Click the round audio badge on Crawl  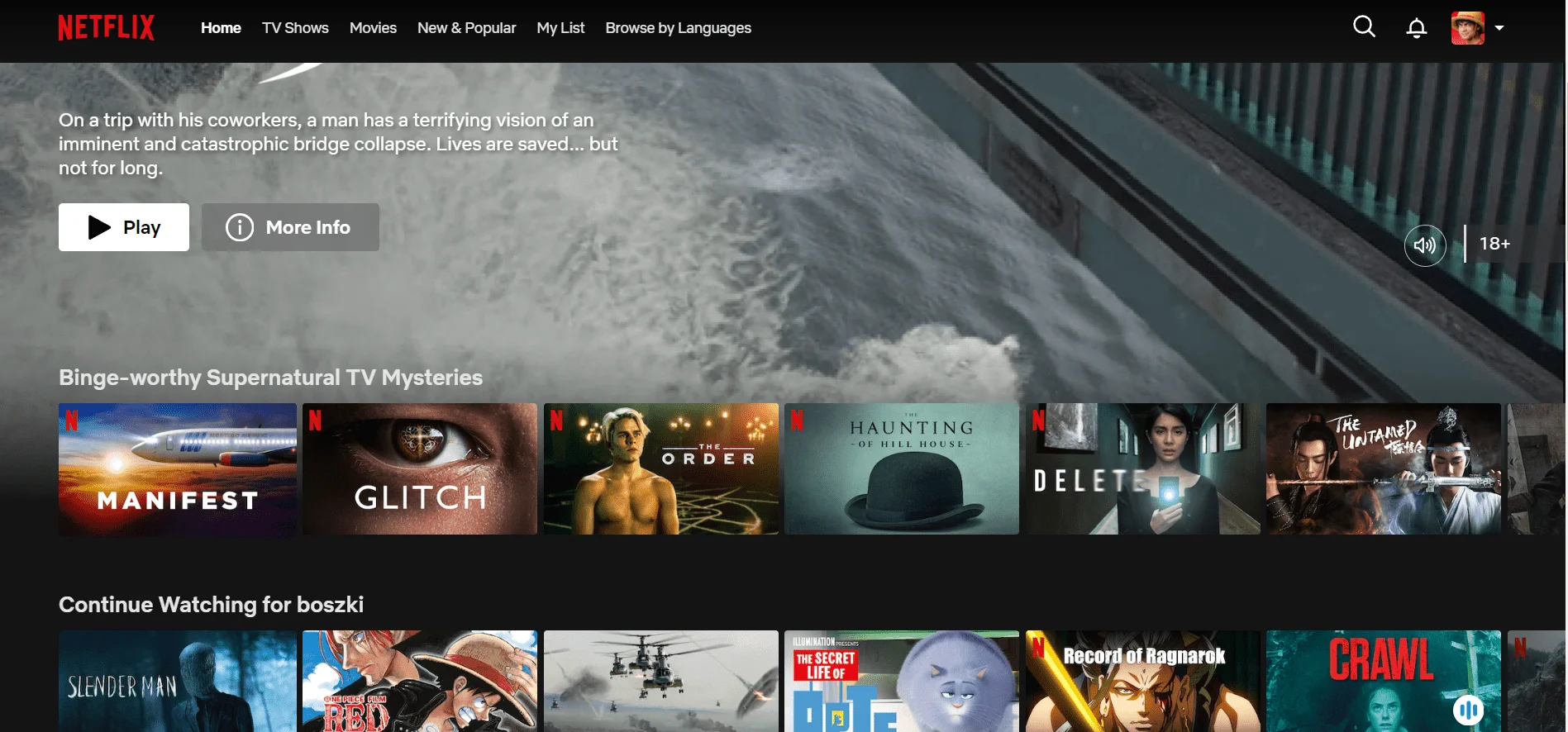tap(1468, 710)
